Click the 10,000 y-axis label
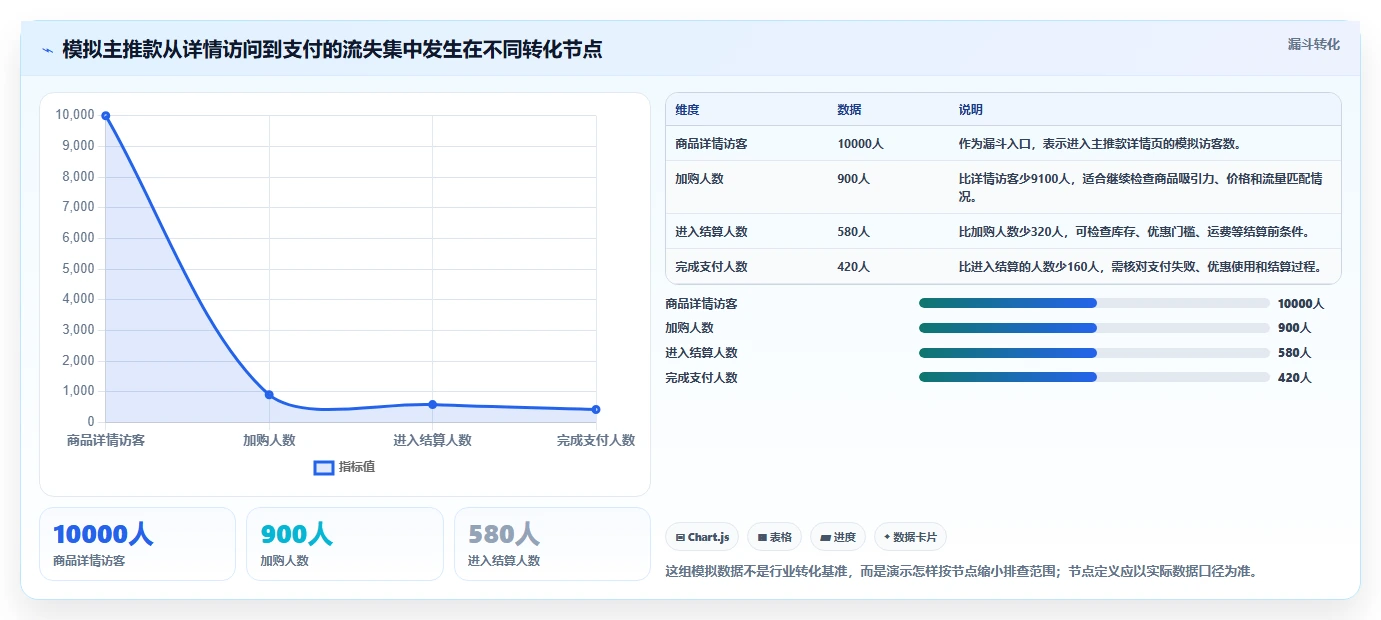Viewport: 1381px width, 620px height. [x=75, y=115]
